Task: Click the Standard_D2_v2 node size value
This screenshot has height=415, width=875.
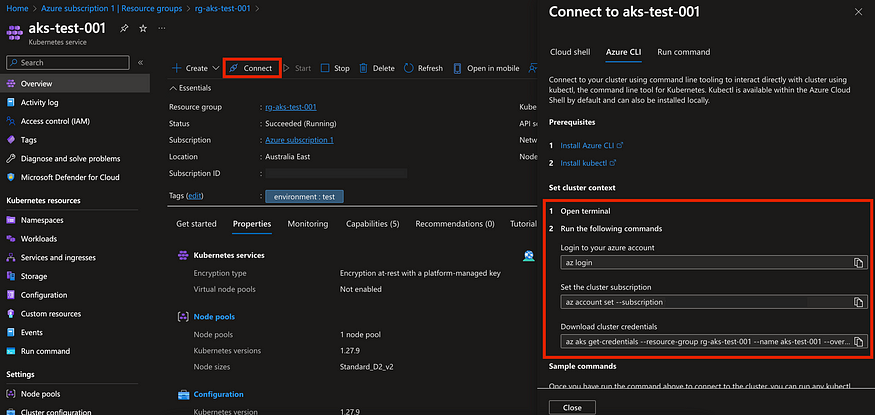Action: tap(366, 367)
